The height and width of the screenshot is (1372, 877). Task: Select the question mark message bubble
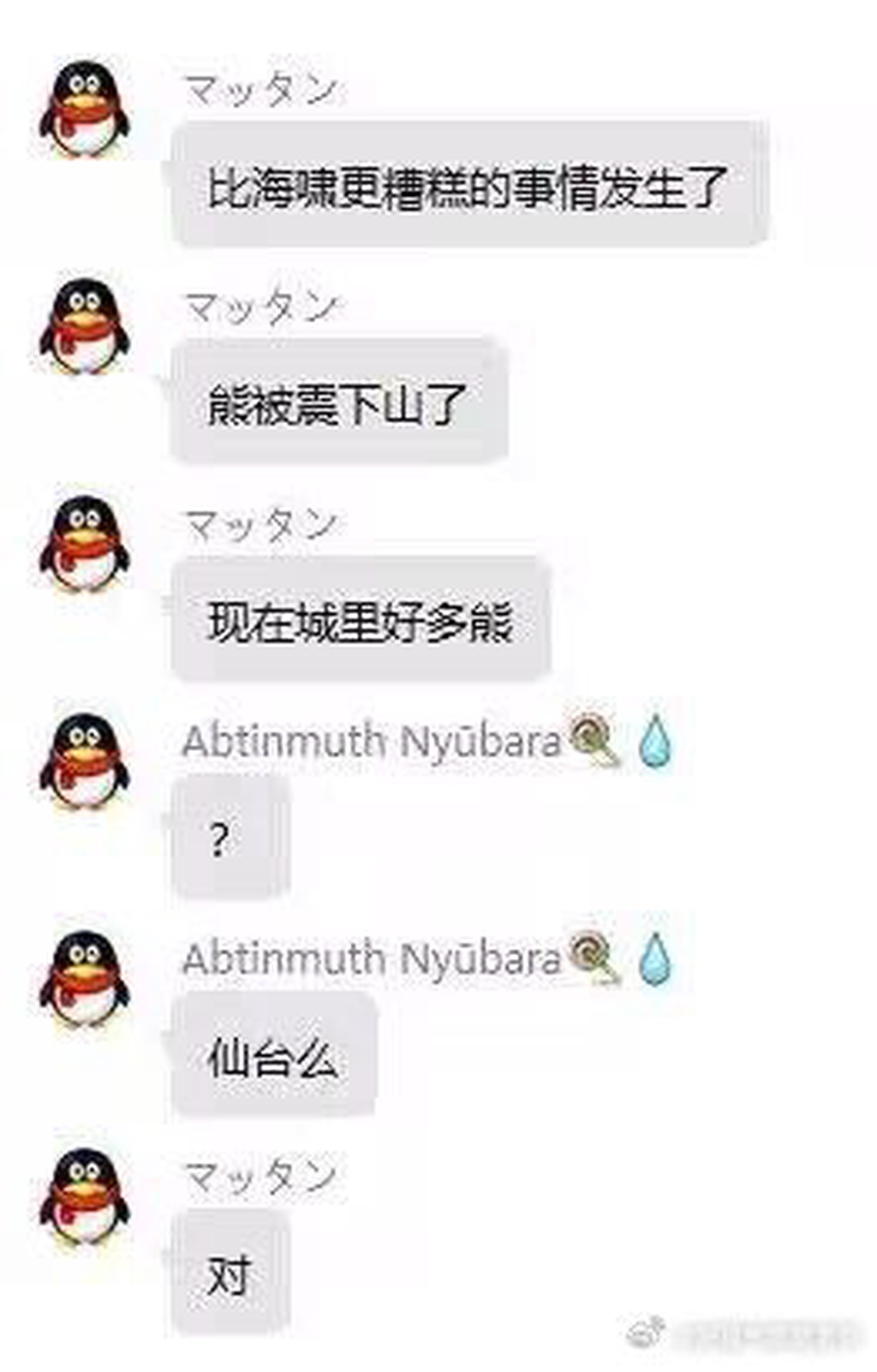tap(230, 837)
